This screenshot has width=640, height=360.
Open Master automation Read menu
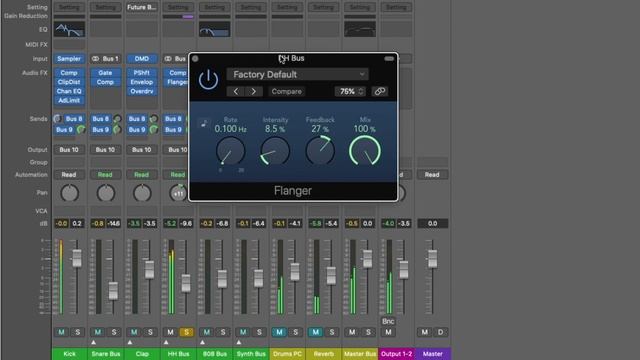pos(432,175)
